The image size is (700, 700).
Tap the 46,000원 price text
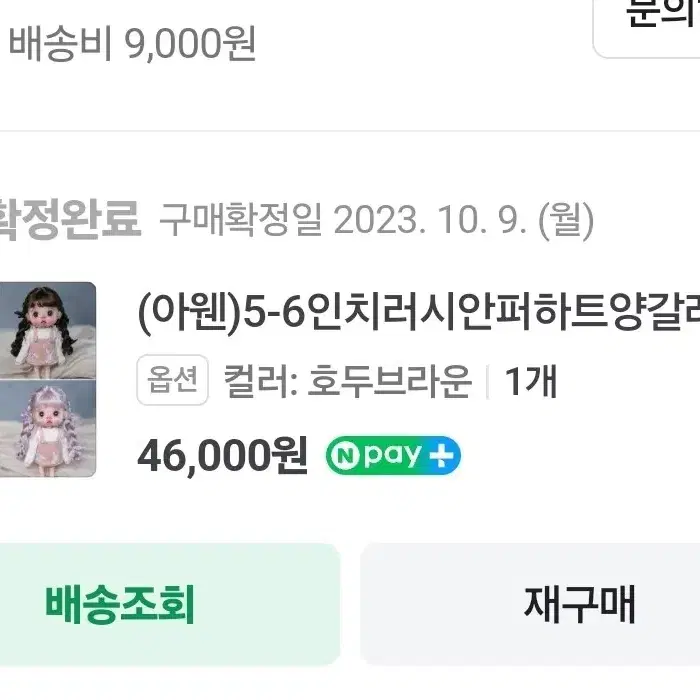point(222,456)
